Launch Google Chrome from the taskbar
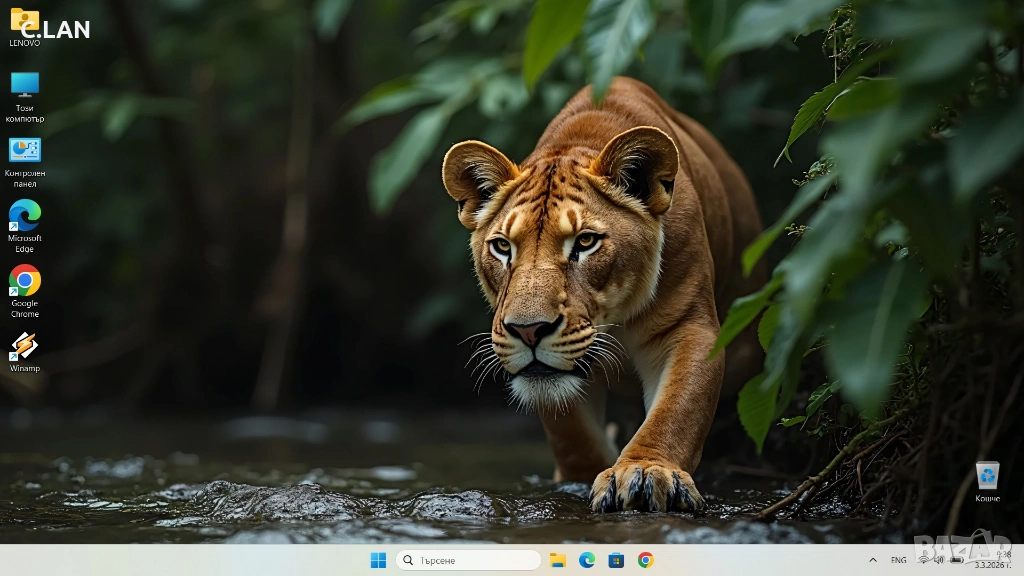 tap(646, 560)
